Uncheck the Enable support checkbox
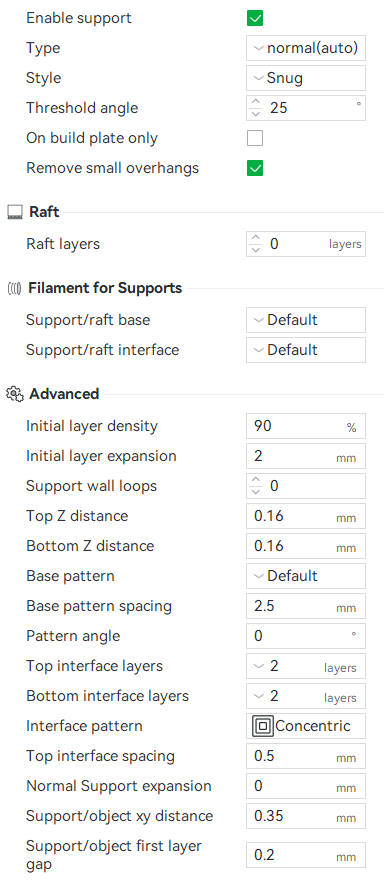Image resolution: width=384 pixels, height=882 pixels. [255, 19]
